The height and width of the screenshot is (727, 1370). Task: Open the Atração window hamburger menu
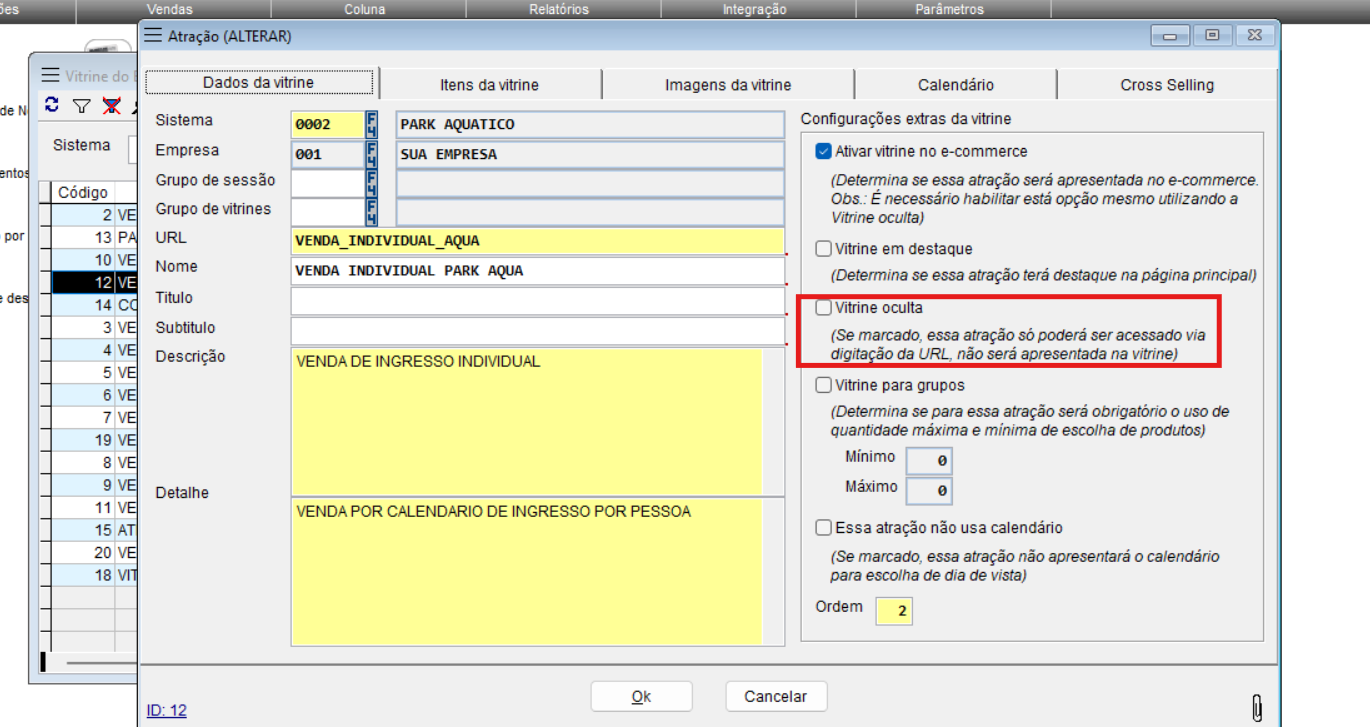pyautogui.click(x=152, y=36)
